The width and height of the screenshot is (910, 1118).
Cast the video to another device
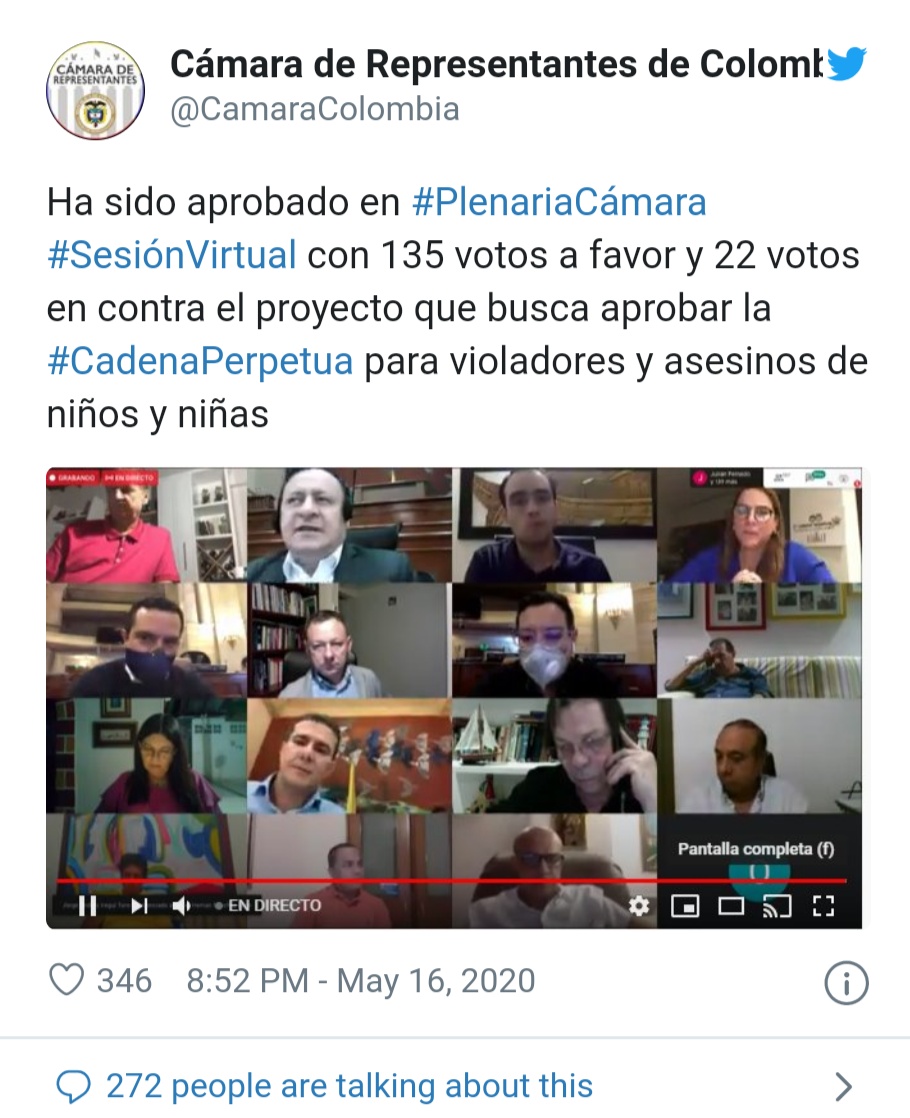click(x=777, y=906)
